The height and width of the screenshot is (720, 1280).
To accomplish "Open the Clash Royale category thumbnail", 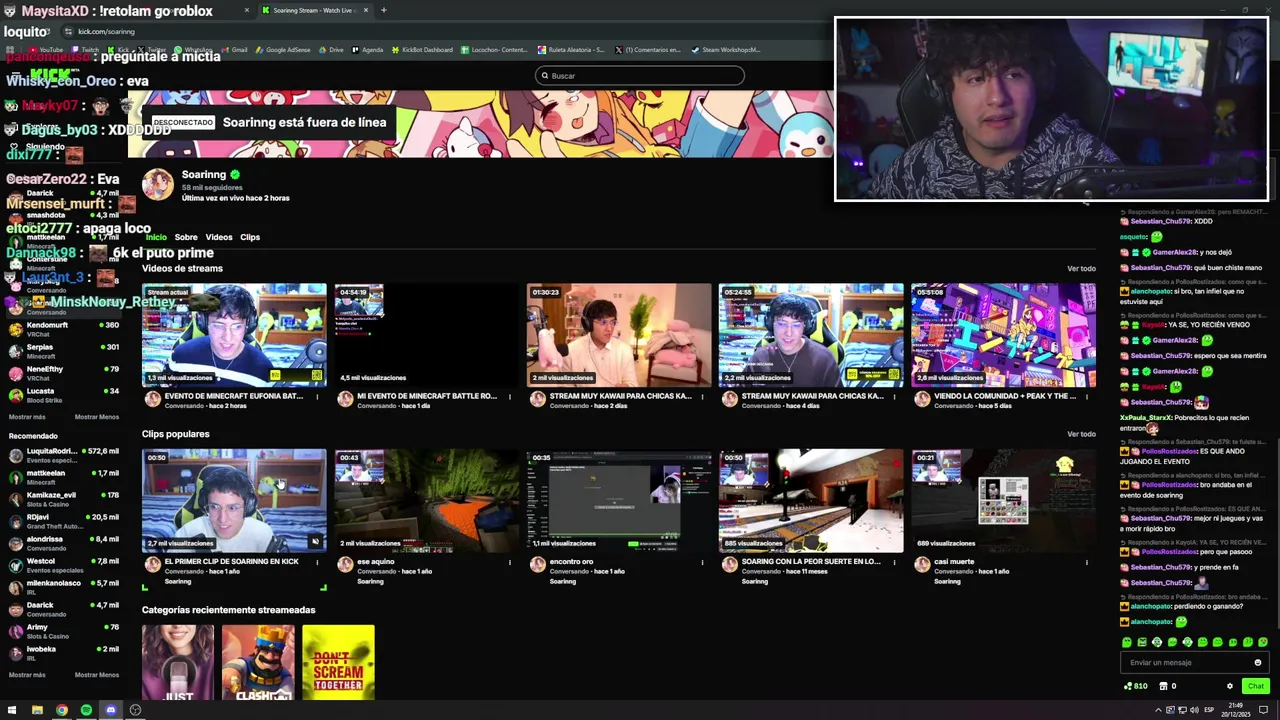I will (x=258, y=663).
